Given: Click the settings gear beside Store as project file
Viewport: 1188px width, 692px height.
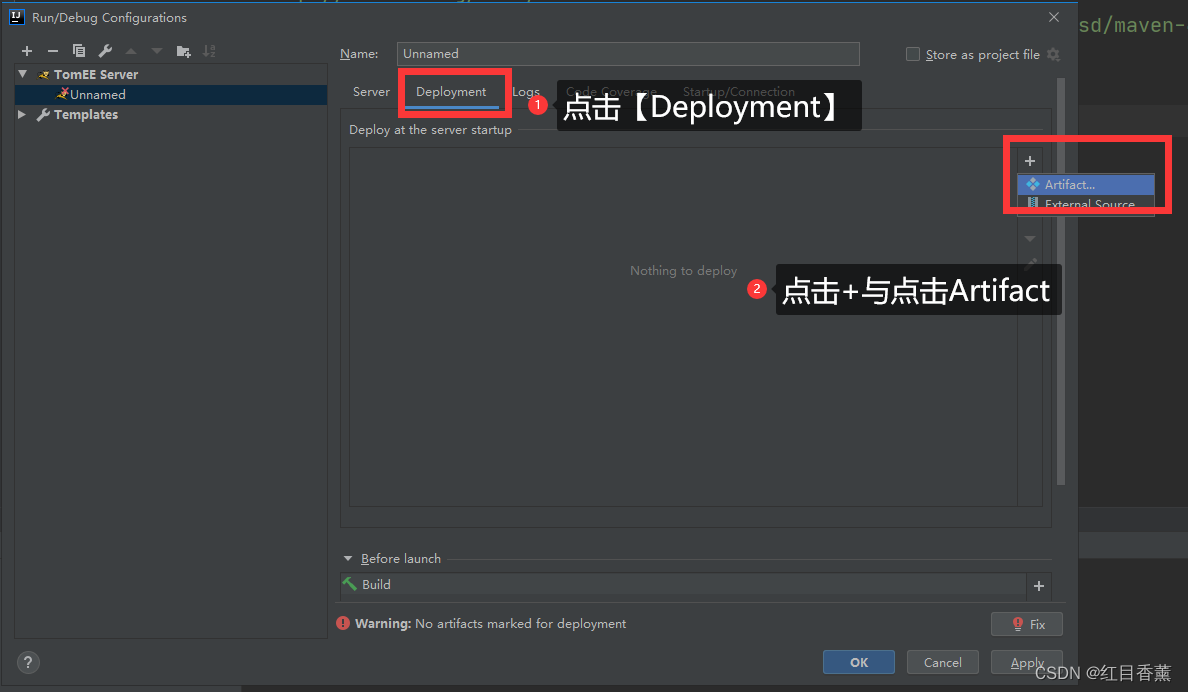Looking at the screenshot, I should coord(1053,55).
